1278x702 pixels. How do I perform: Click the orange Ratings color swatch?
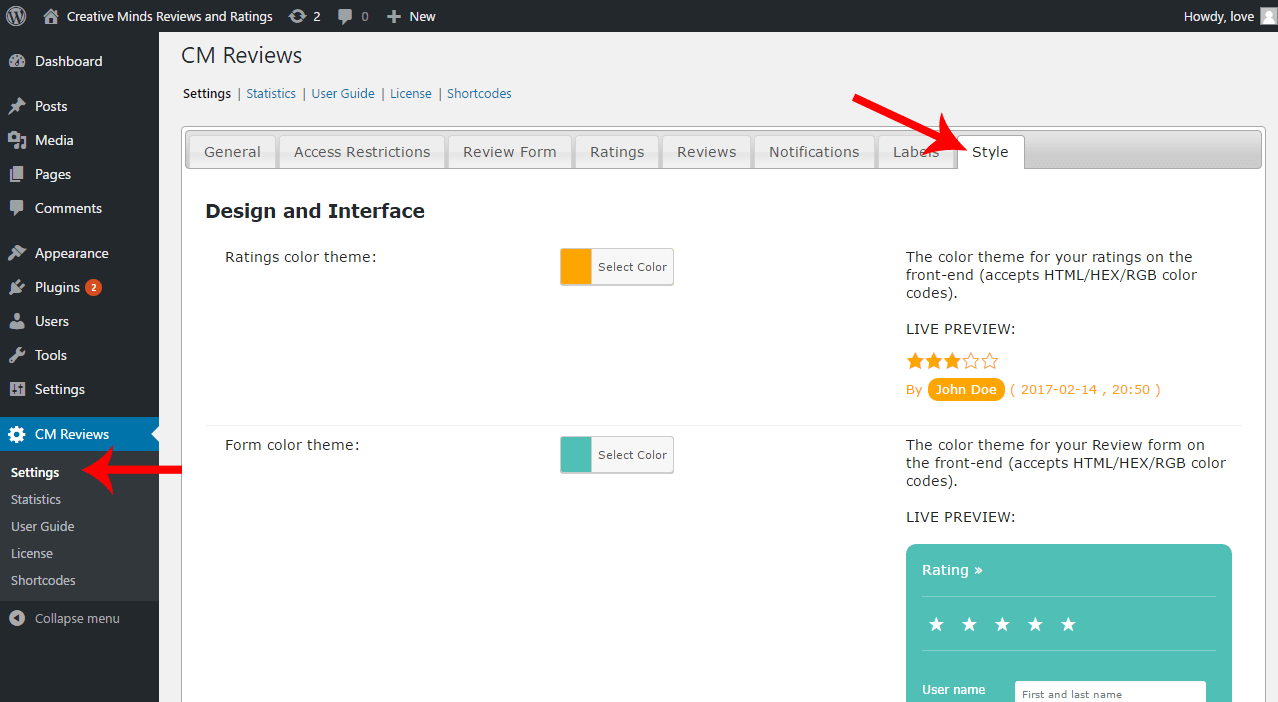576,267
